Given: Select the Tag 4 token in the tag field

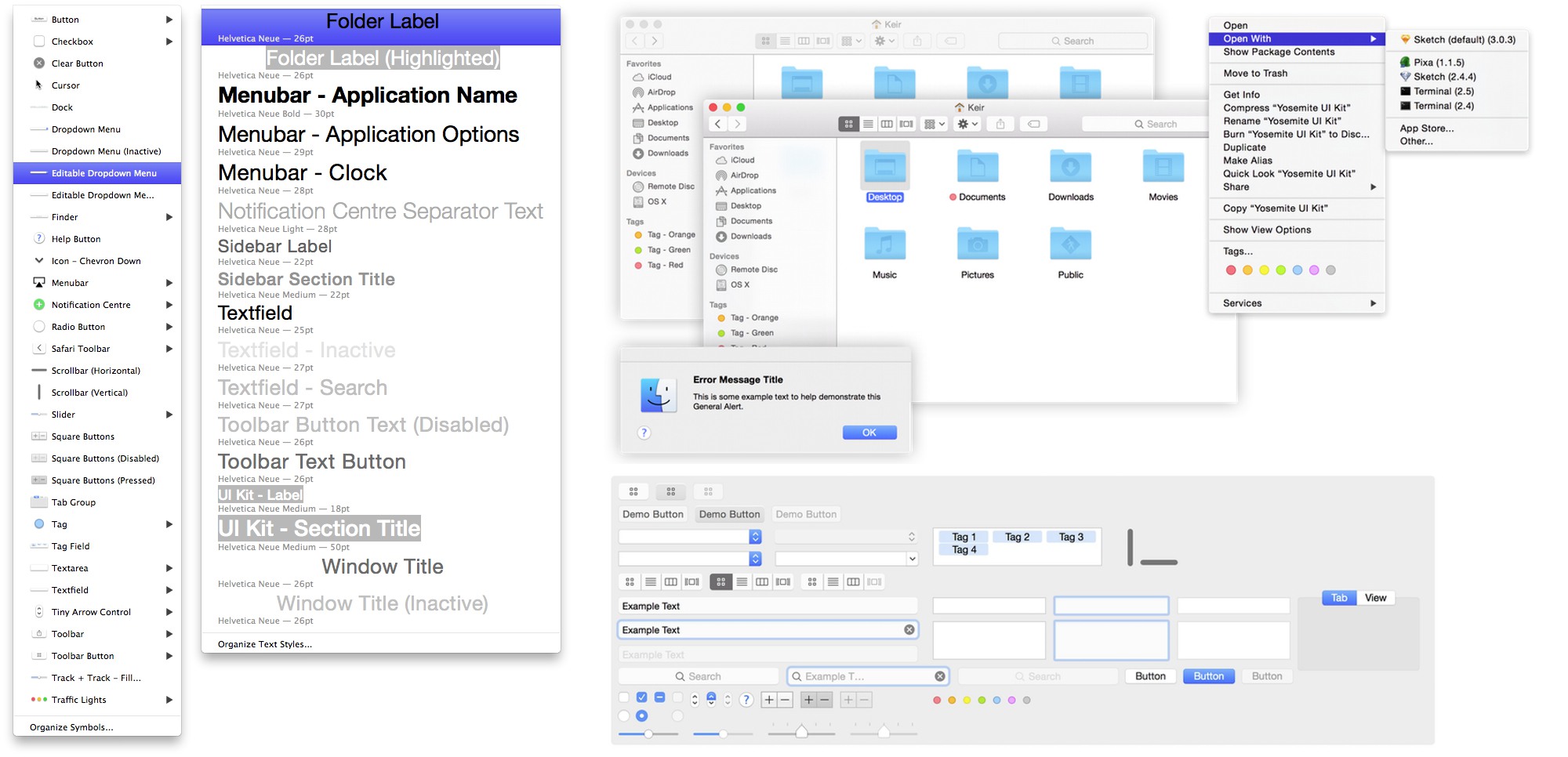Looking at the screenshot, I should tap(964, 550).
